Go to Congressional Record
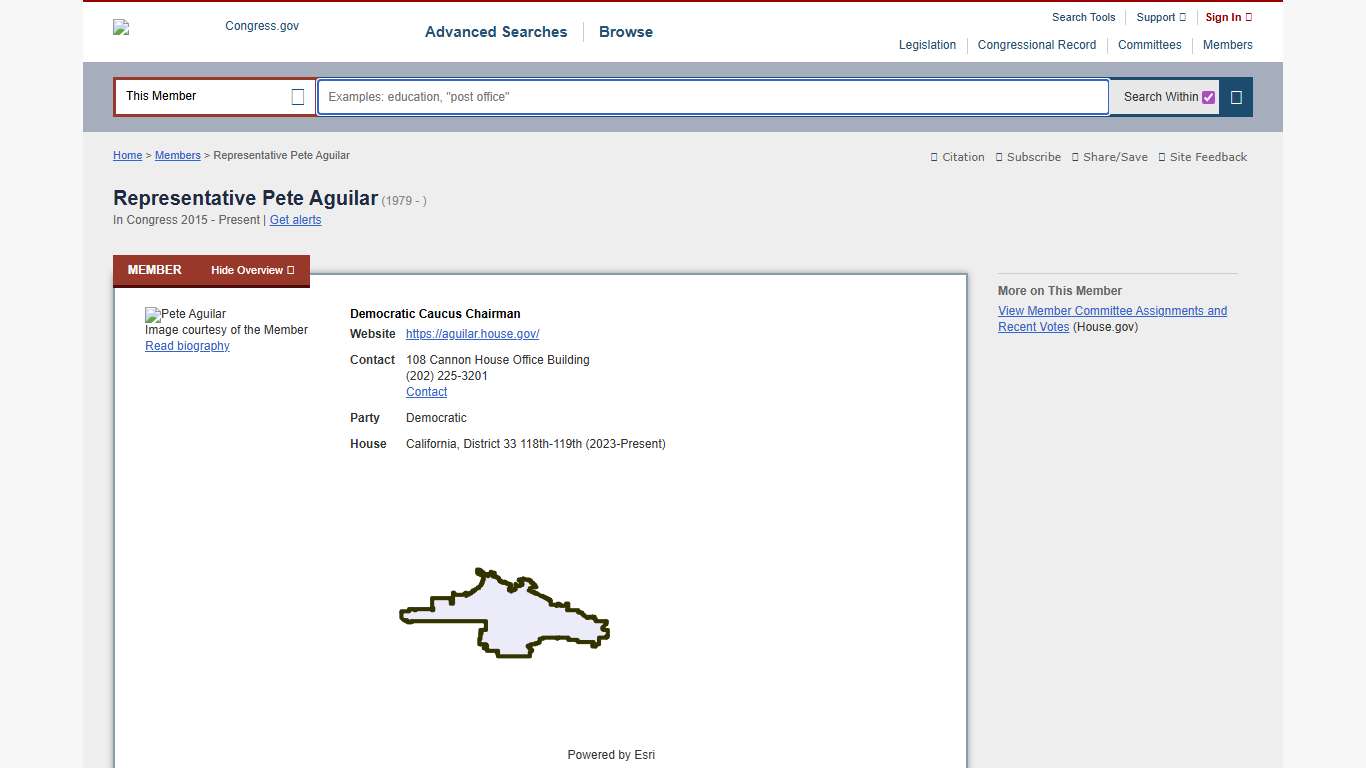Screen dimensions: 1366x768 pos(1036,45)
